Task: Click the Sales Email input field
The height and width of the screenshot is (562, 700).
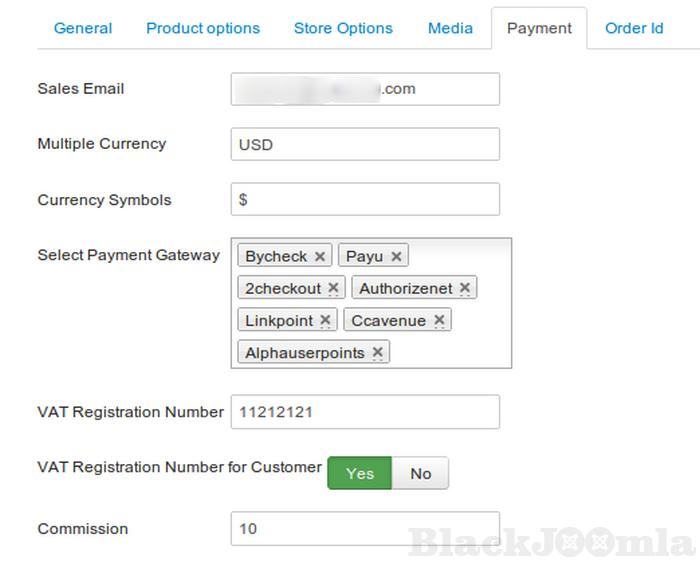Action: tap(364, 89)
